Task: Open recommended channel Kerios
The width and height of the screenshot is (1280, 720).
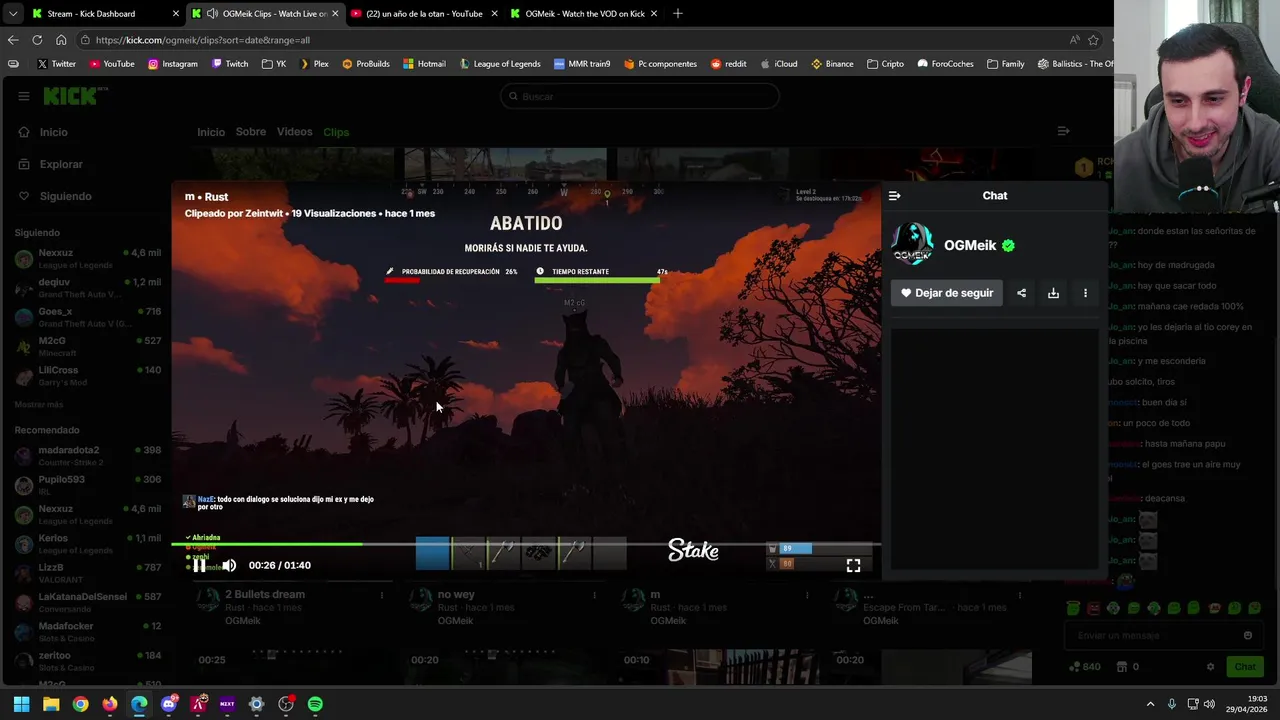Action: [88, 543]
